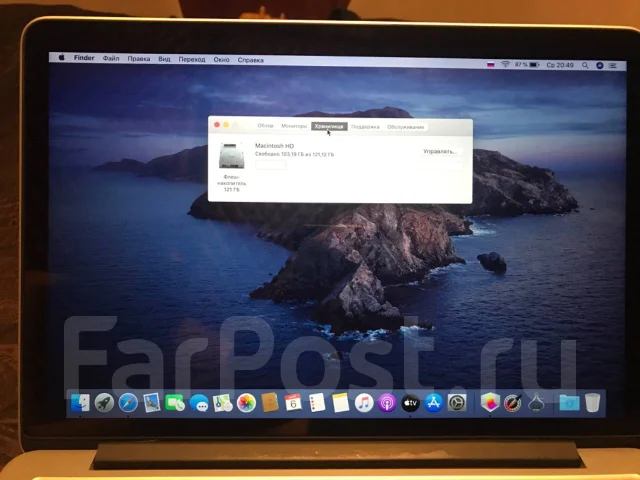Open Safari compass icon in dock
The width and height of the screenshot is (640, 480).
[x=128, y=403]
